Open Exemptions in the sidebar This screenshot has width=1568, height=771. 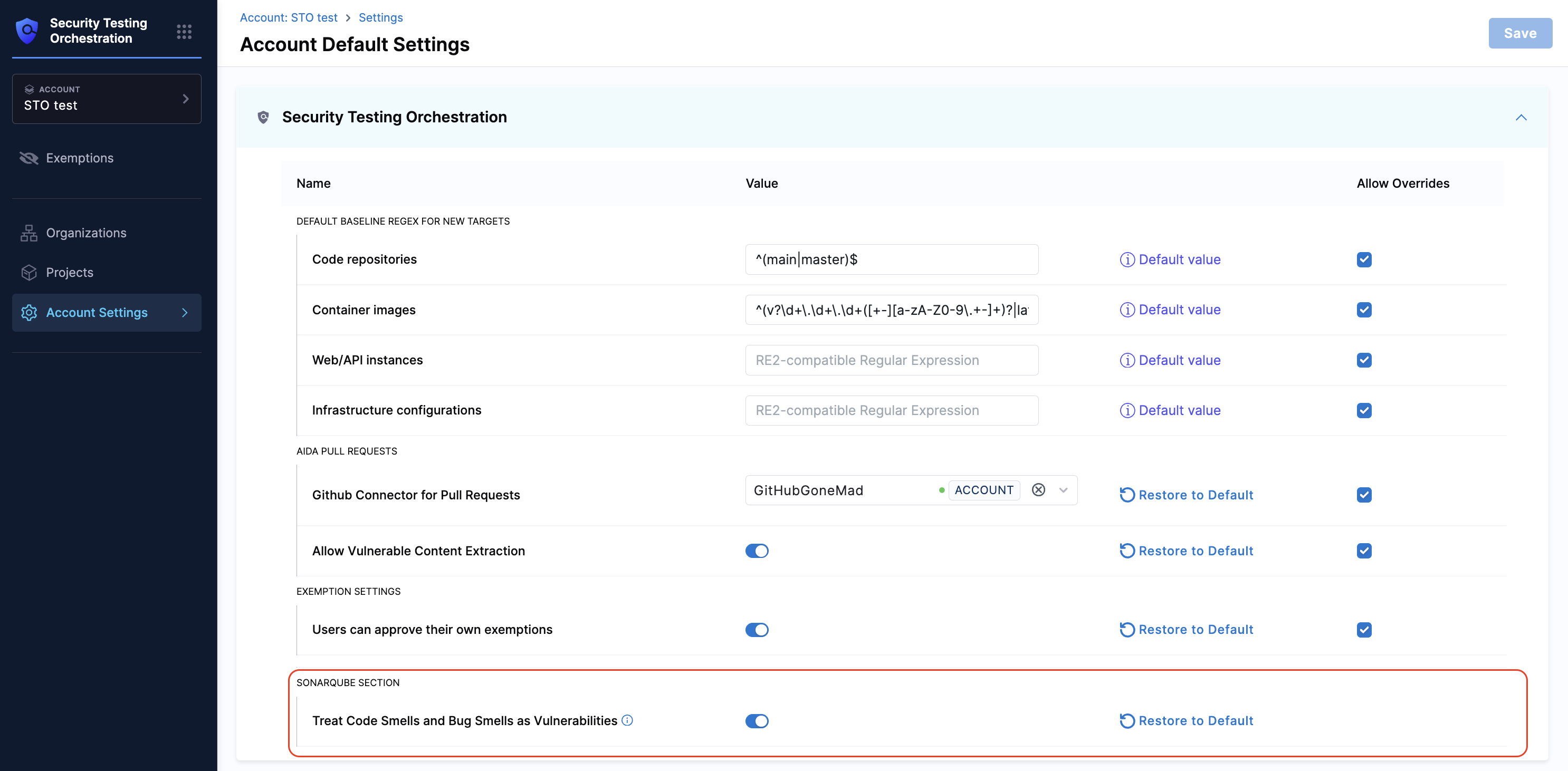pyautogui.click(x=79, y=158)
